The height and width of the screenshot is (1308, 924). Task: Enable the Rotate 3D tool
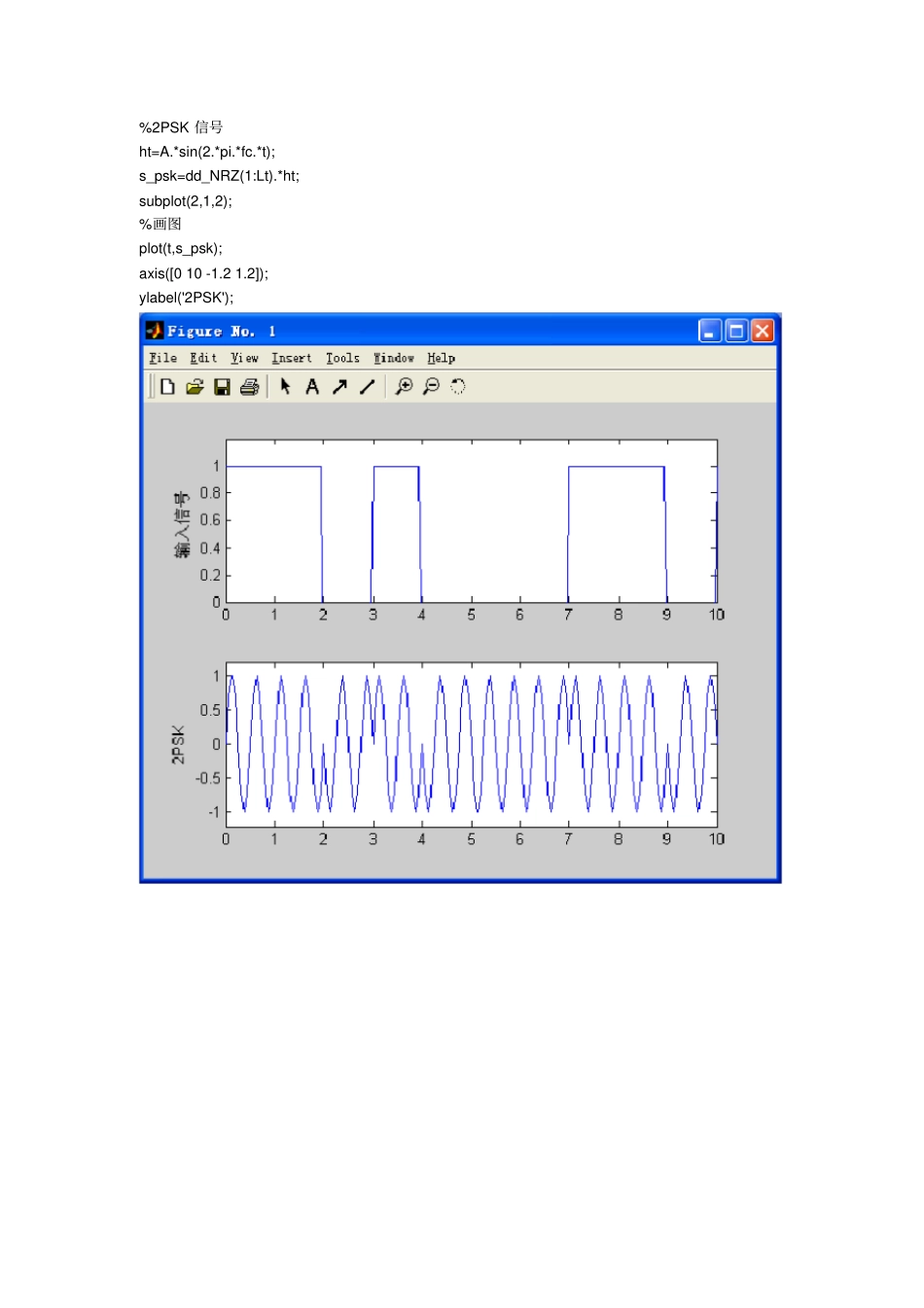[x=458, y=387]
